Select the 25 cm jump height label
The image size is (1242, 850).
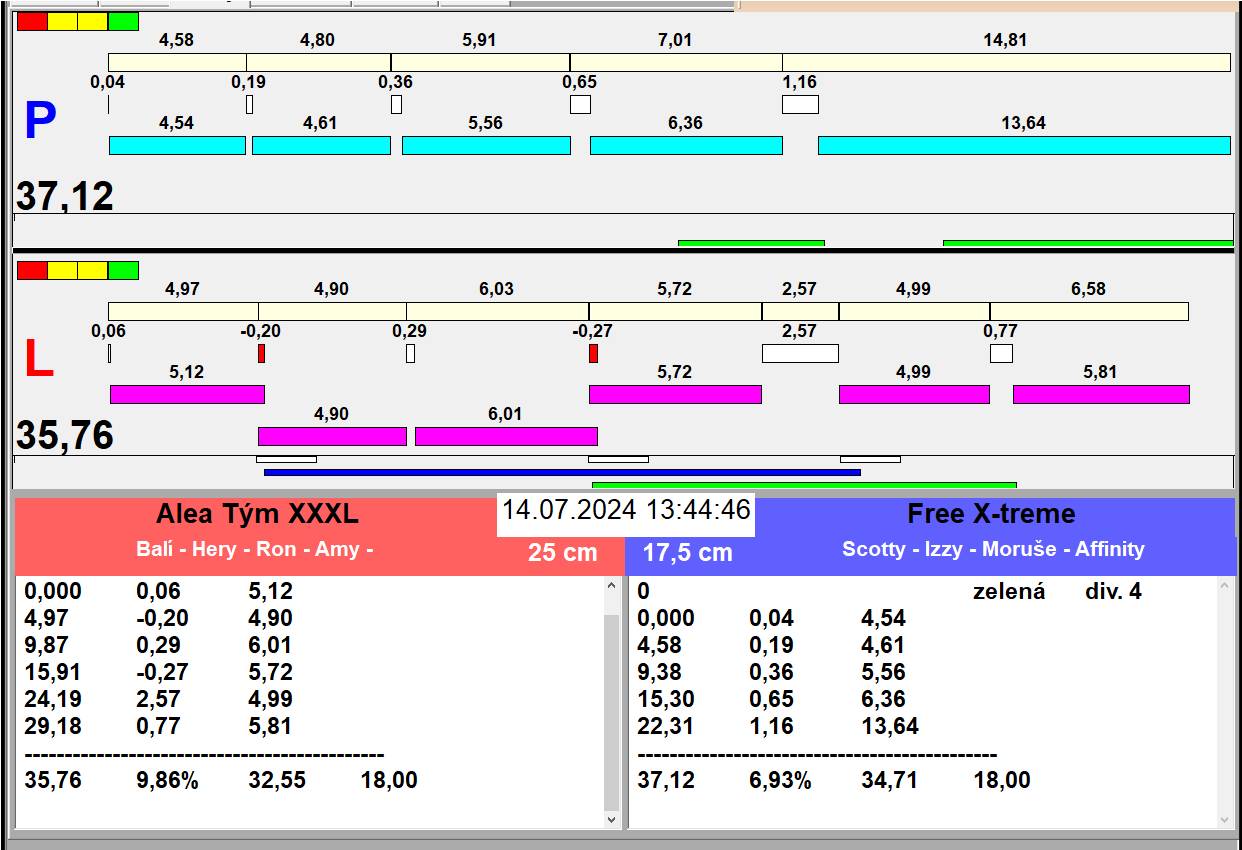pyautogui.click(x=562, y=553)
